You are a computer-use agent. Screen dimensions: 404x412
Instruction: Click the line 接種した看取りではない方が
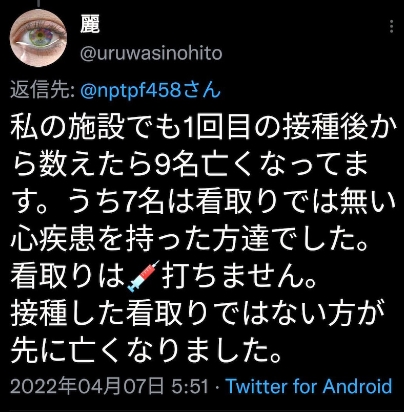[x=199, y=313]
